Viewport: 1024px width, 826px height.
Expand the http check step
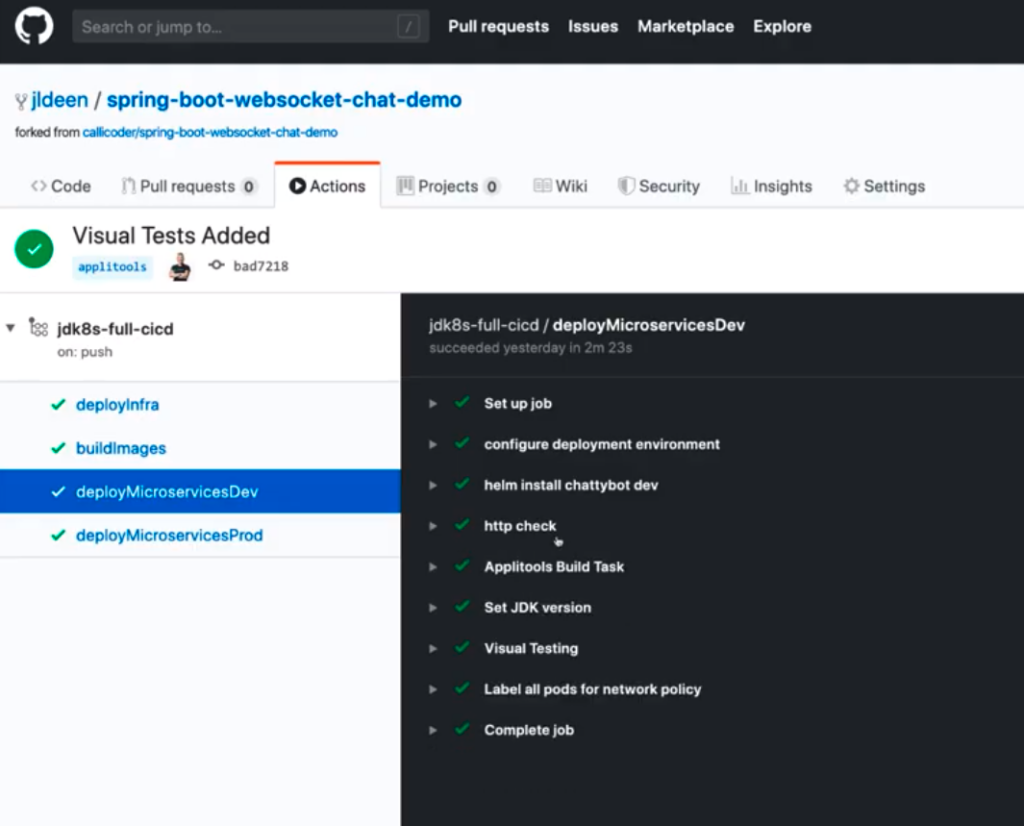coord(433,526)
